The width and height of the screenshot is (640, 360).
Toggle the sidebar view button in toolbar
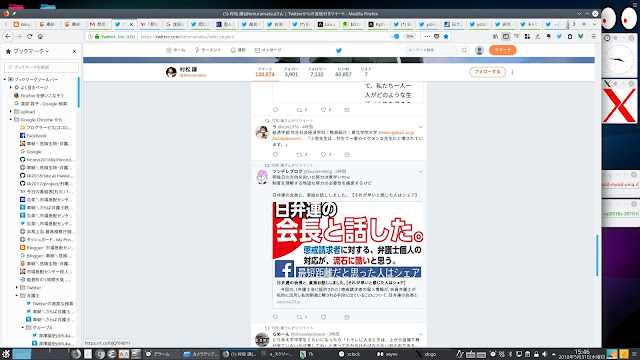pos(506,36)
